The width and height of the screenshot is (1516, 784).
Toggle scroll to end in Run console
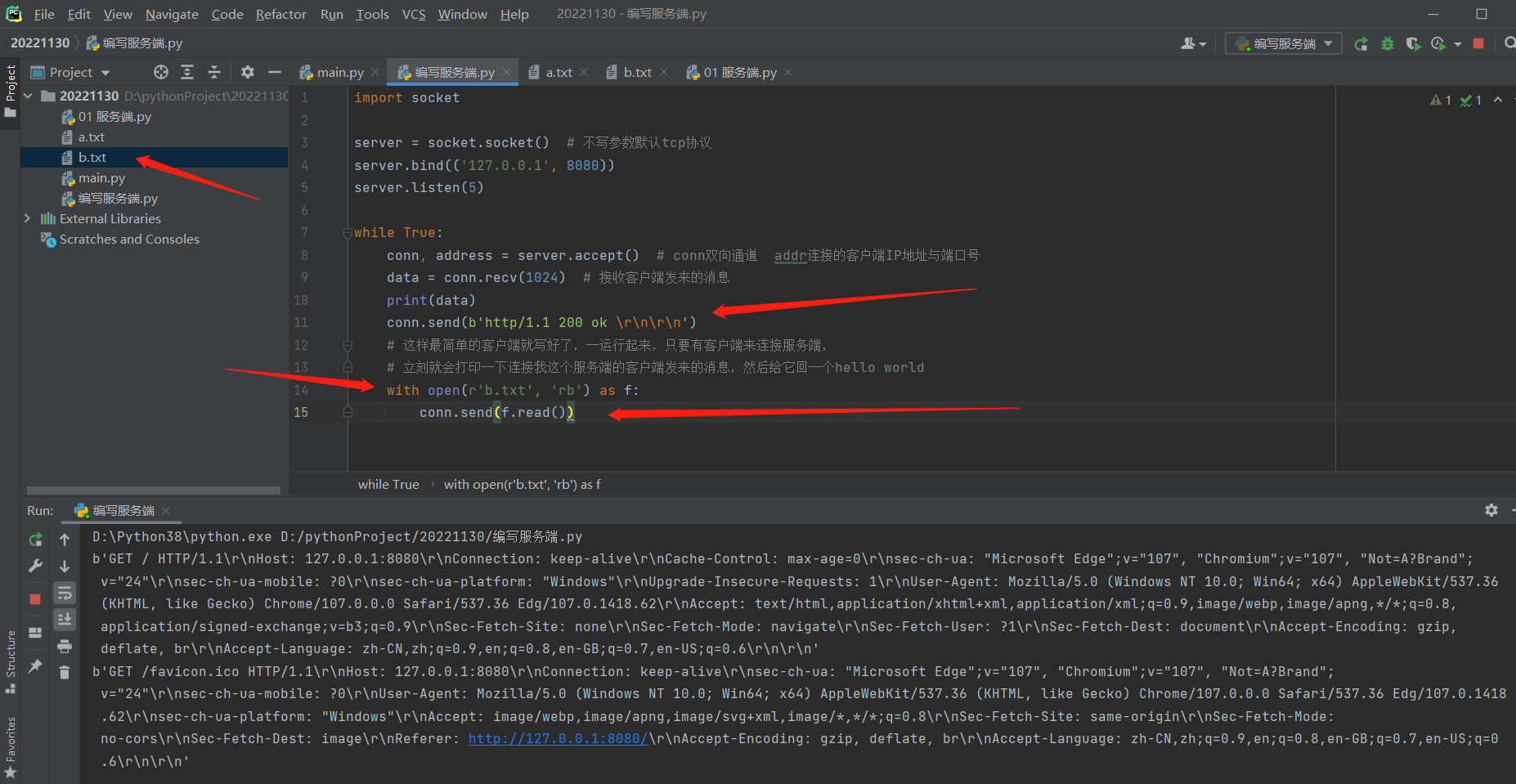[x=65, y=619]
